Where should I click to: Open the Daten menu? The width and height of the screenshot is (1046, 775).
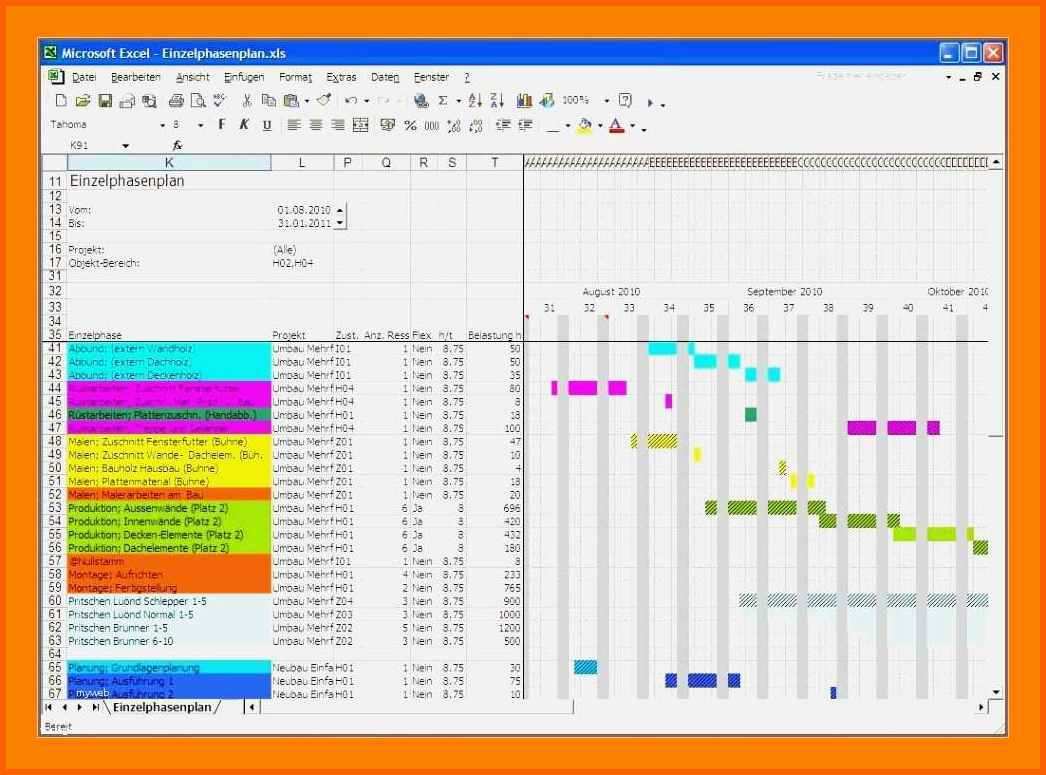click(385, 77)
